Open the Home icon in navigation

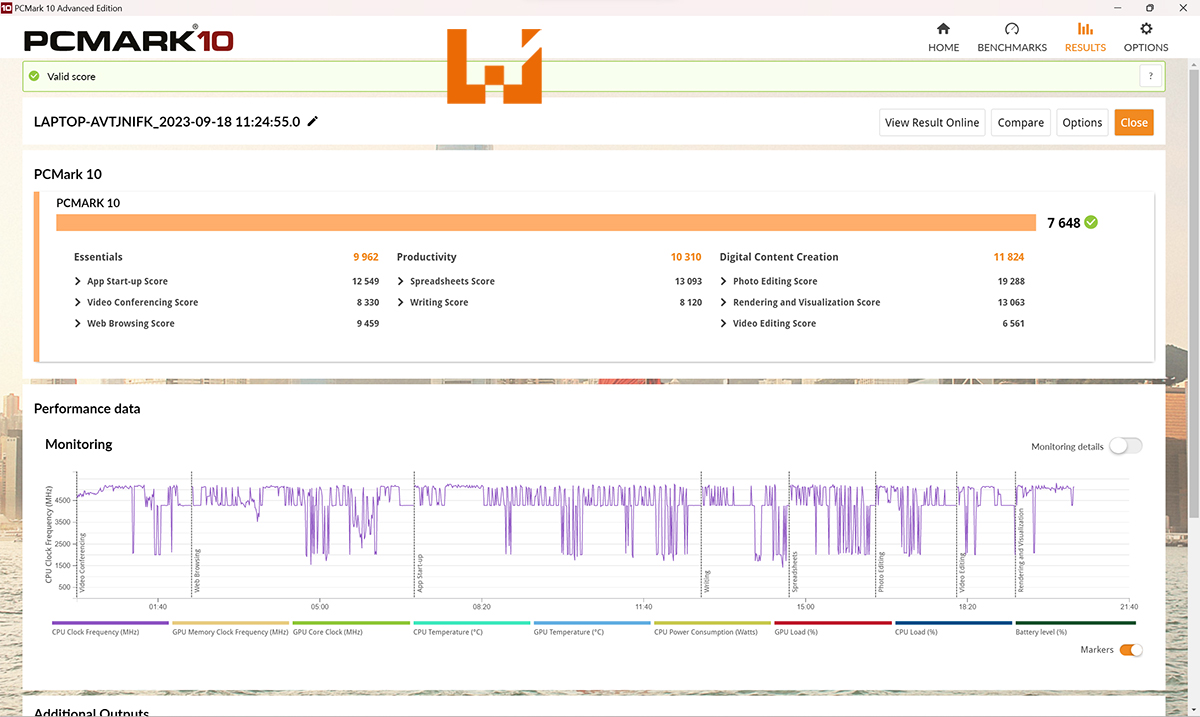tap(943, 29)
